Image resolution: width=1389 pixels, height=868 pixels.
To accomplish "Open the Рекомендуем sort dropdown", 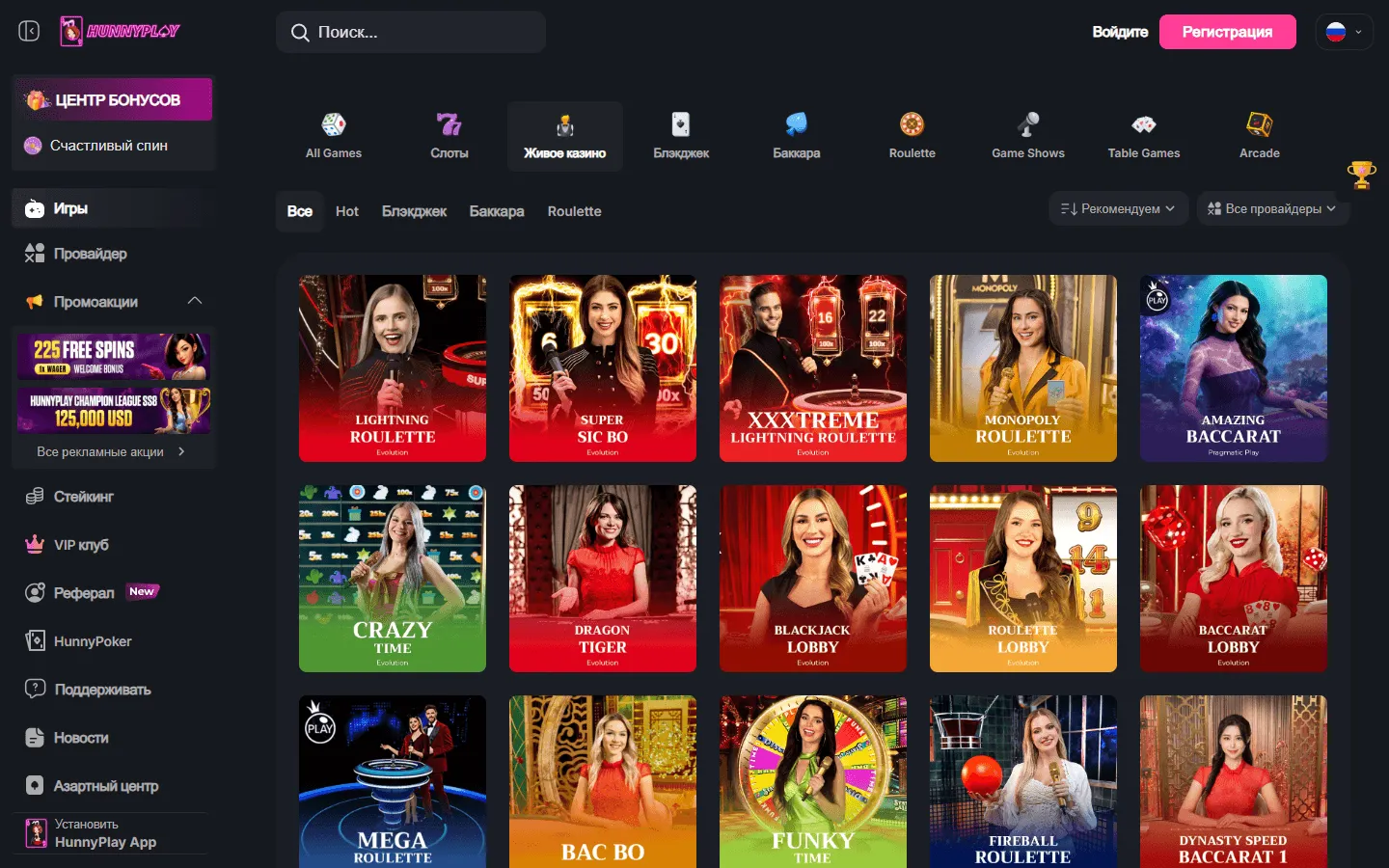I will tap(1118, 208).
